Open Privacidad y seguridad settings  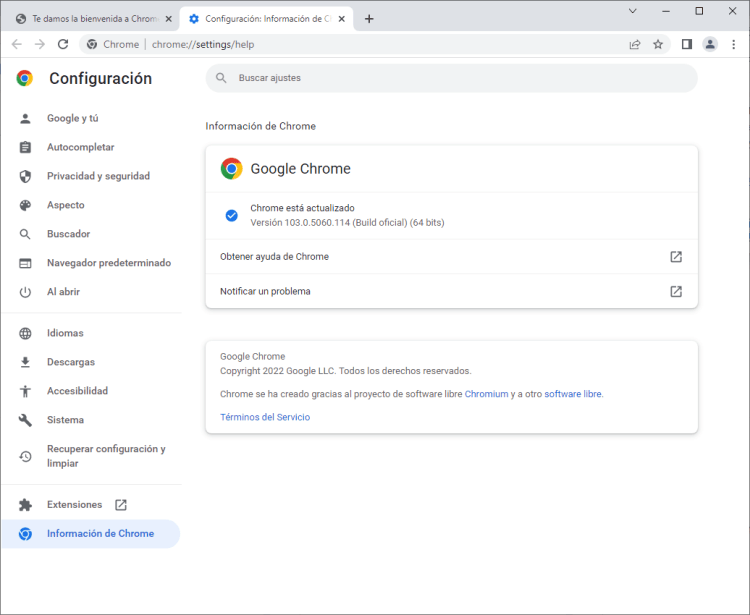coord(98,176)
